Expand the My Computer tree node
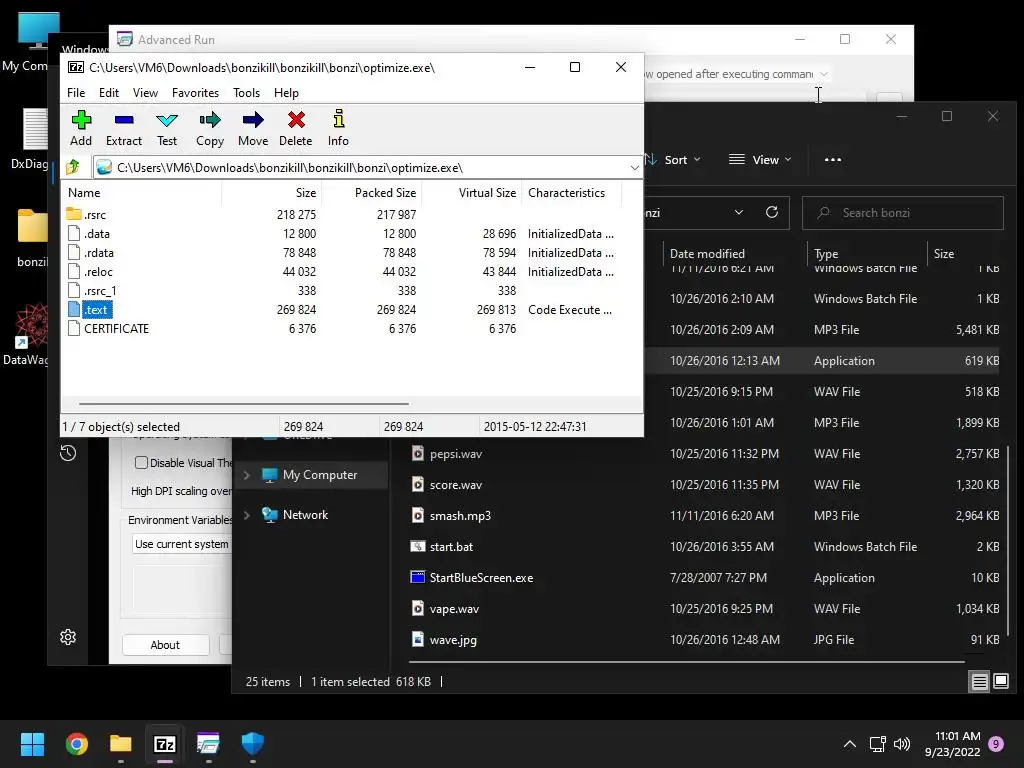This screenshot has height=768, width=1024. pos(247,475)
